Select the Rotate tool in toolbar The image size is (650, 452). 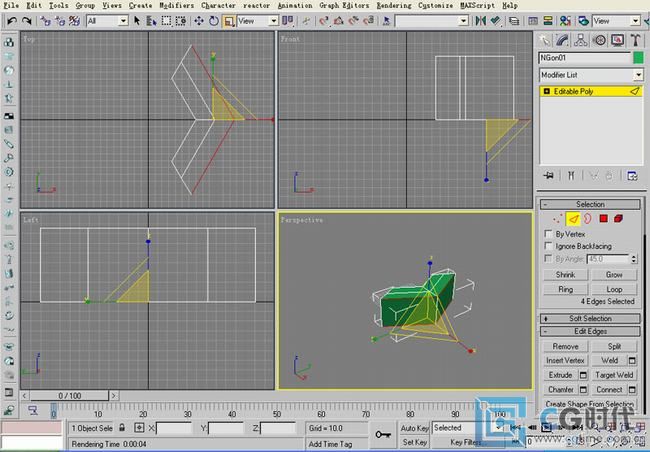point(214,21)
